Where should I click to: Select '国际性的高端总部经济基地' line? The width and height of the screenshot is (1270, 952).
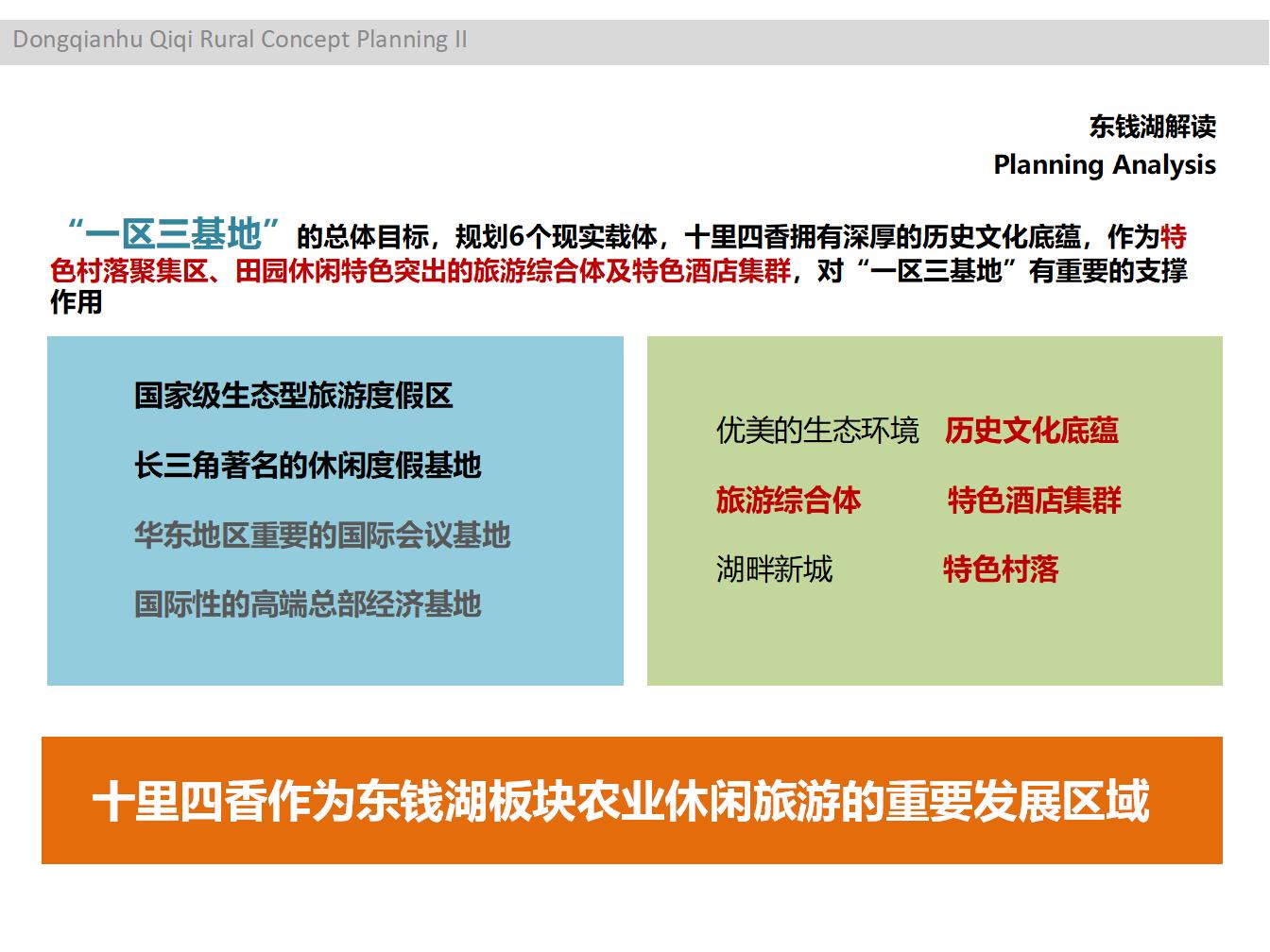click(x=308, y=603)
